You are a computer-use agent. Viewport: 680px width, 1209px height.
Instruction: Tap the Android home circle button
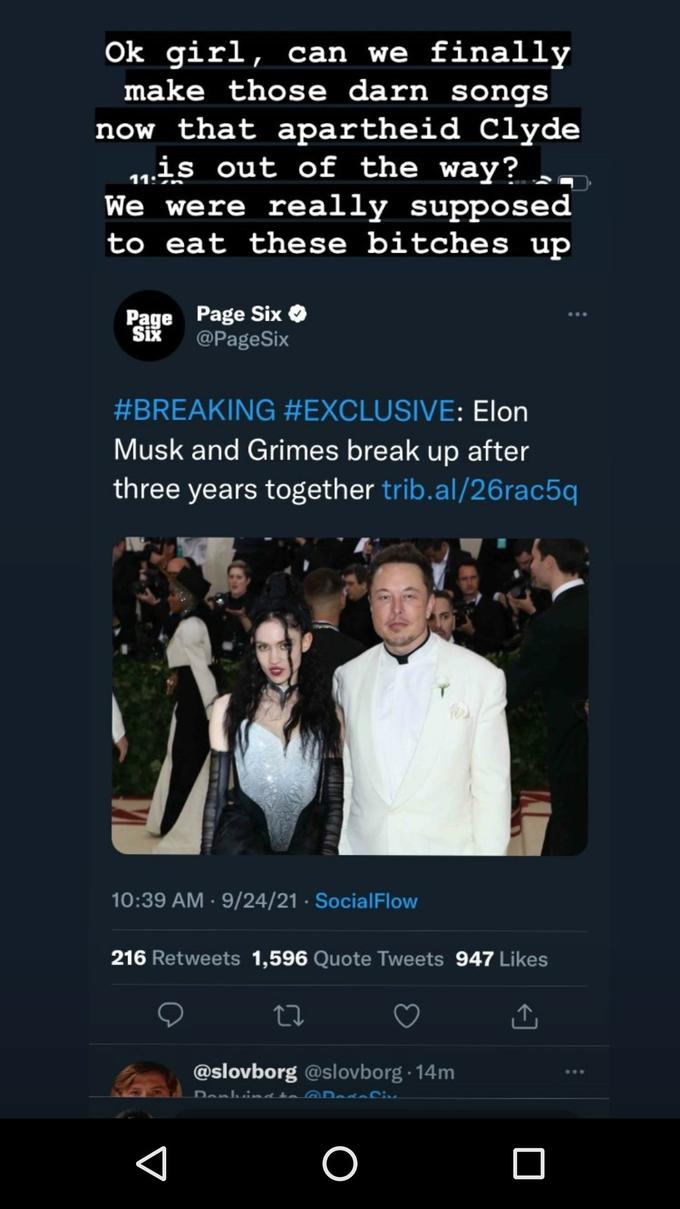(339, 1163)
